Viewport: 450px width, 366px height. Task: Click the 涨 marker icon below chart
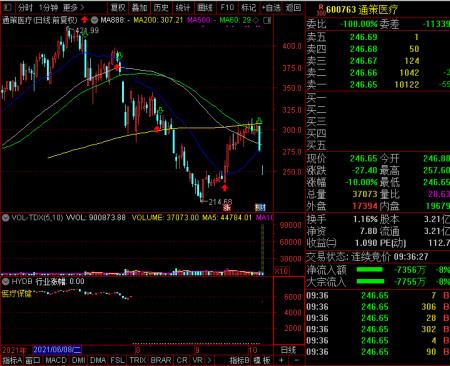click(227, 207)
